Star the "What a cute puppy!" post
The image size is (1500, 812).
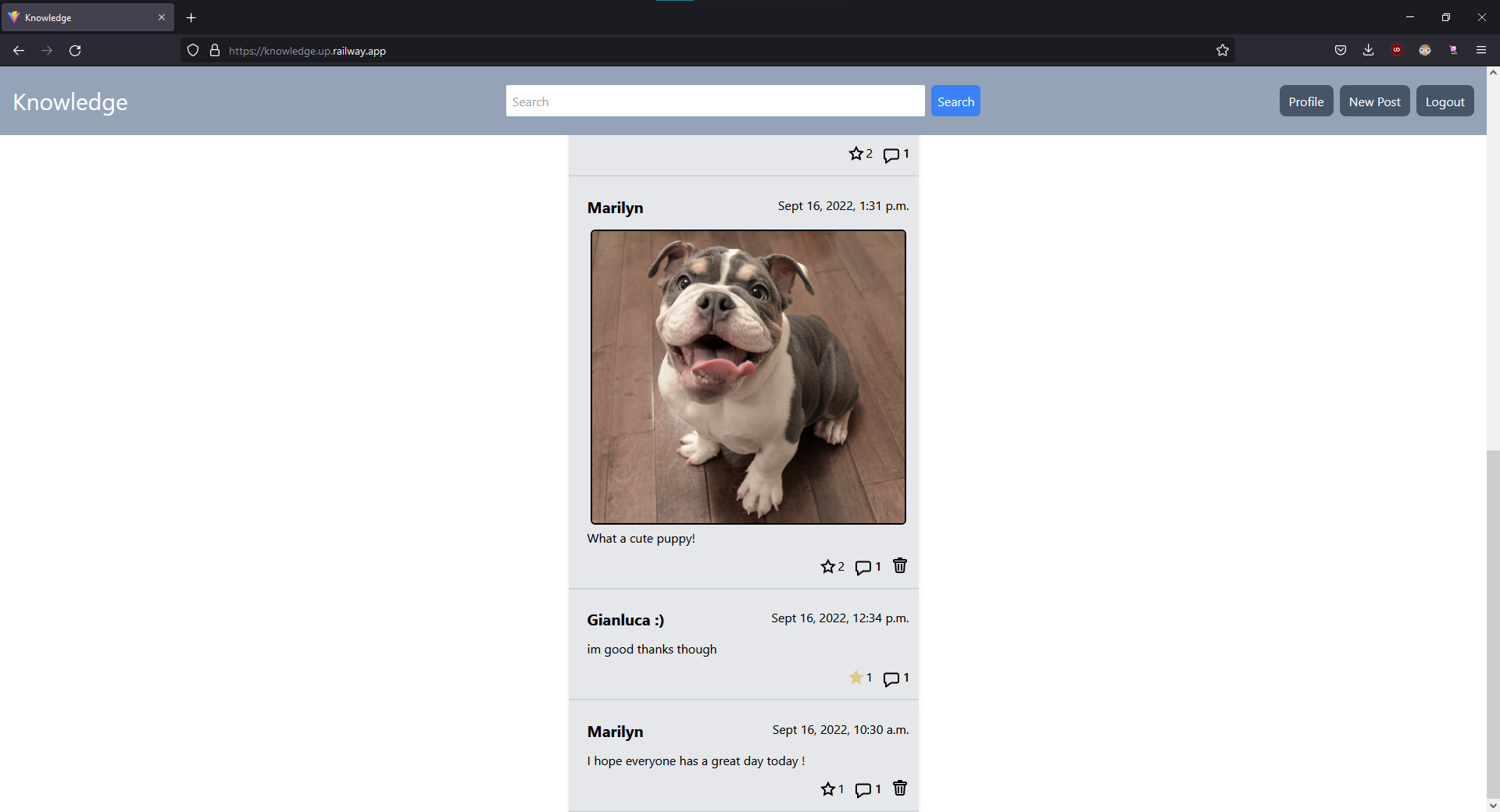827,567
